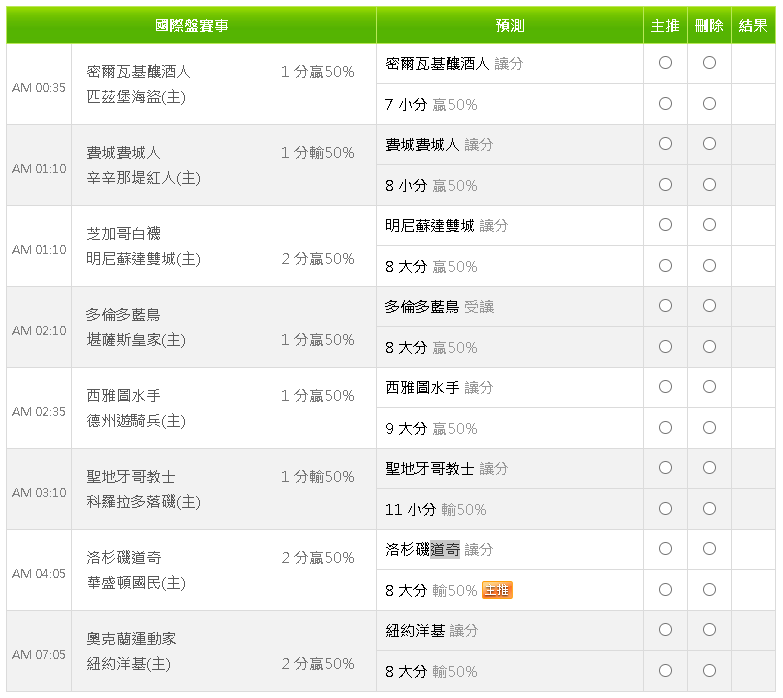Select 主推 radio for 洛杉磯道奇 讓分
The image size is (783, 698).
click(x=665, y=549)
